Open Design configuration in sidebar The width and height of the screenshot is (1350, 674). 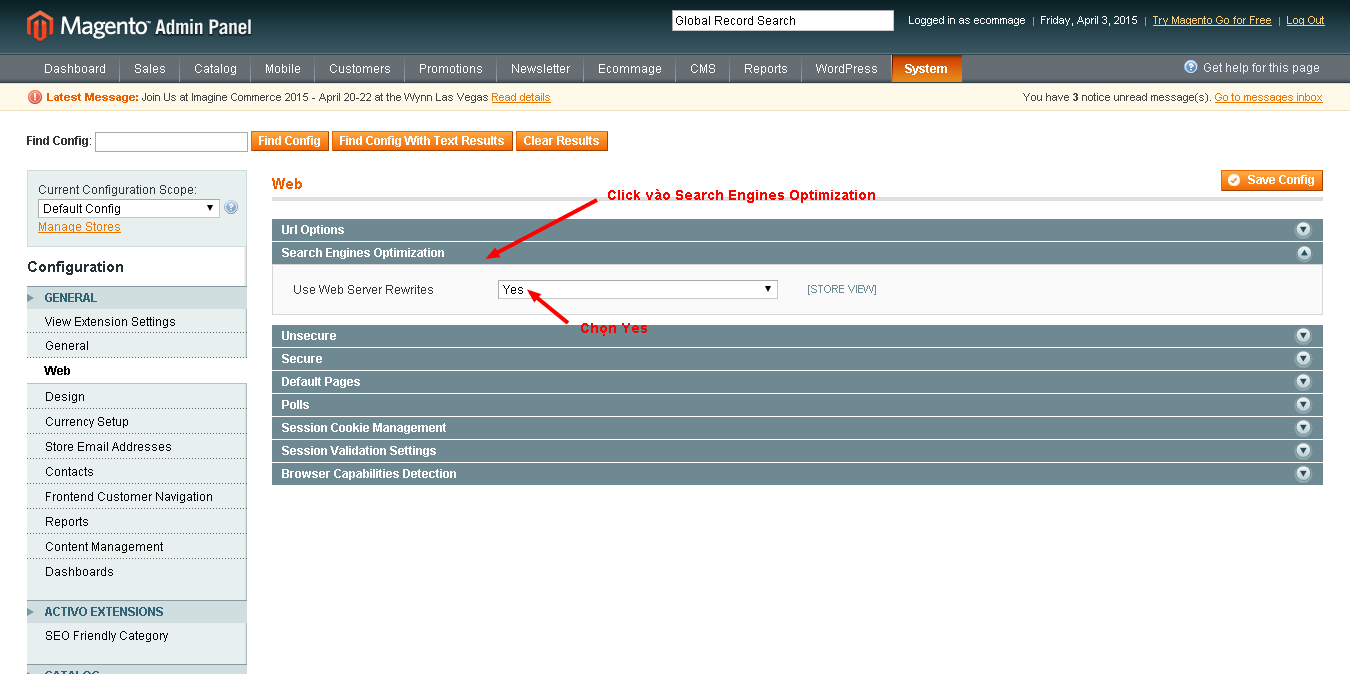(x=136, y=397)
